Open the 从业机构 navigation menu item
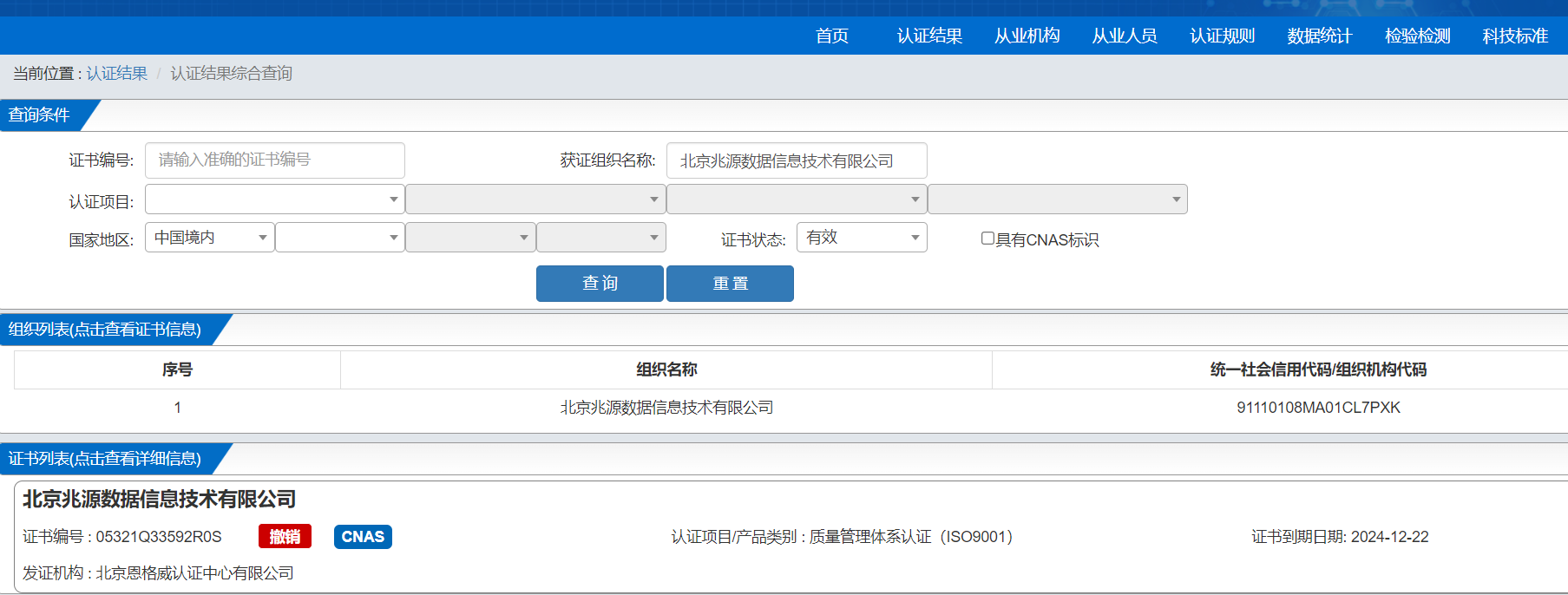1568x595 pixels. coord(1027,36)
